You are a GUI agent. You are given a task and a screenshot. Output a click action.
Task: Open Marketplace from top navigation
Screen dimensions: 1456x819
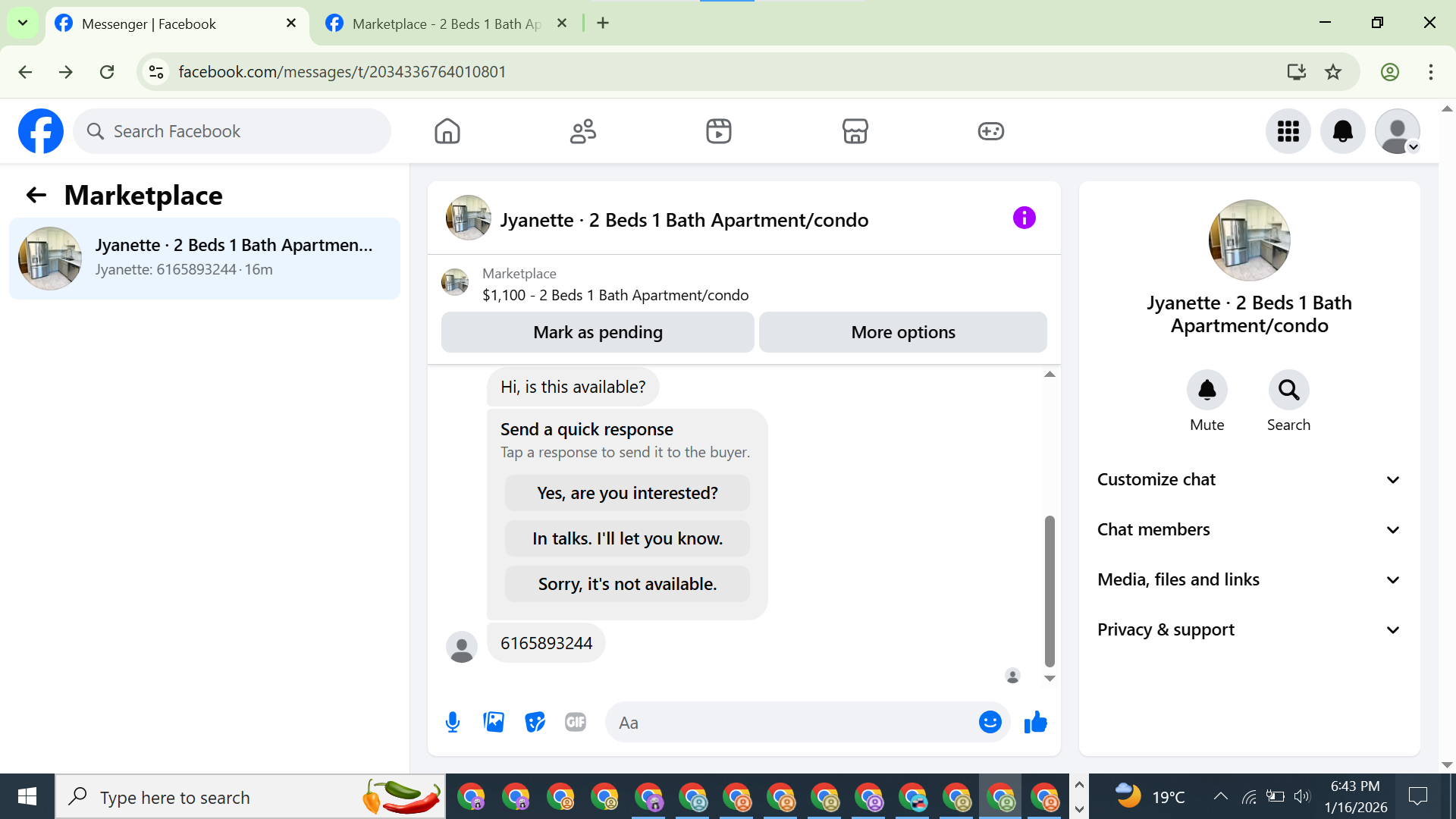click(855, 131)
